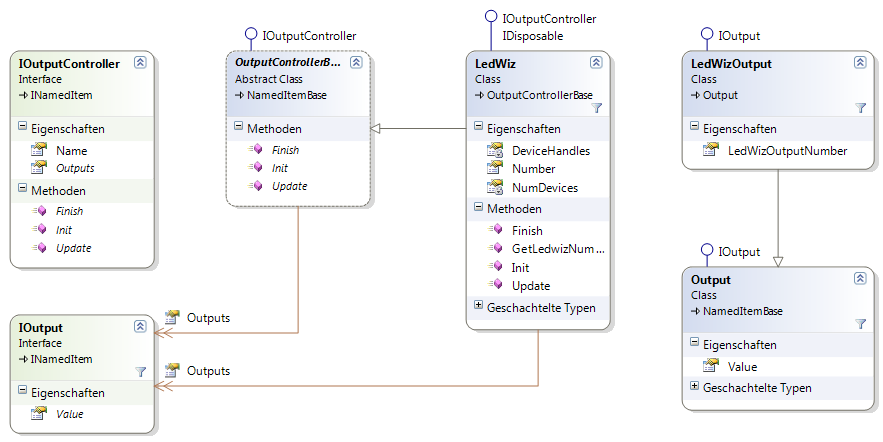Select the LedWizOutput class title

tap(731, 64)
